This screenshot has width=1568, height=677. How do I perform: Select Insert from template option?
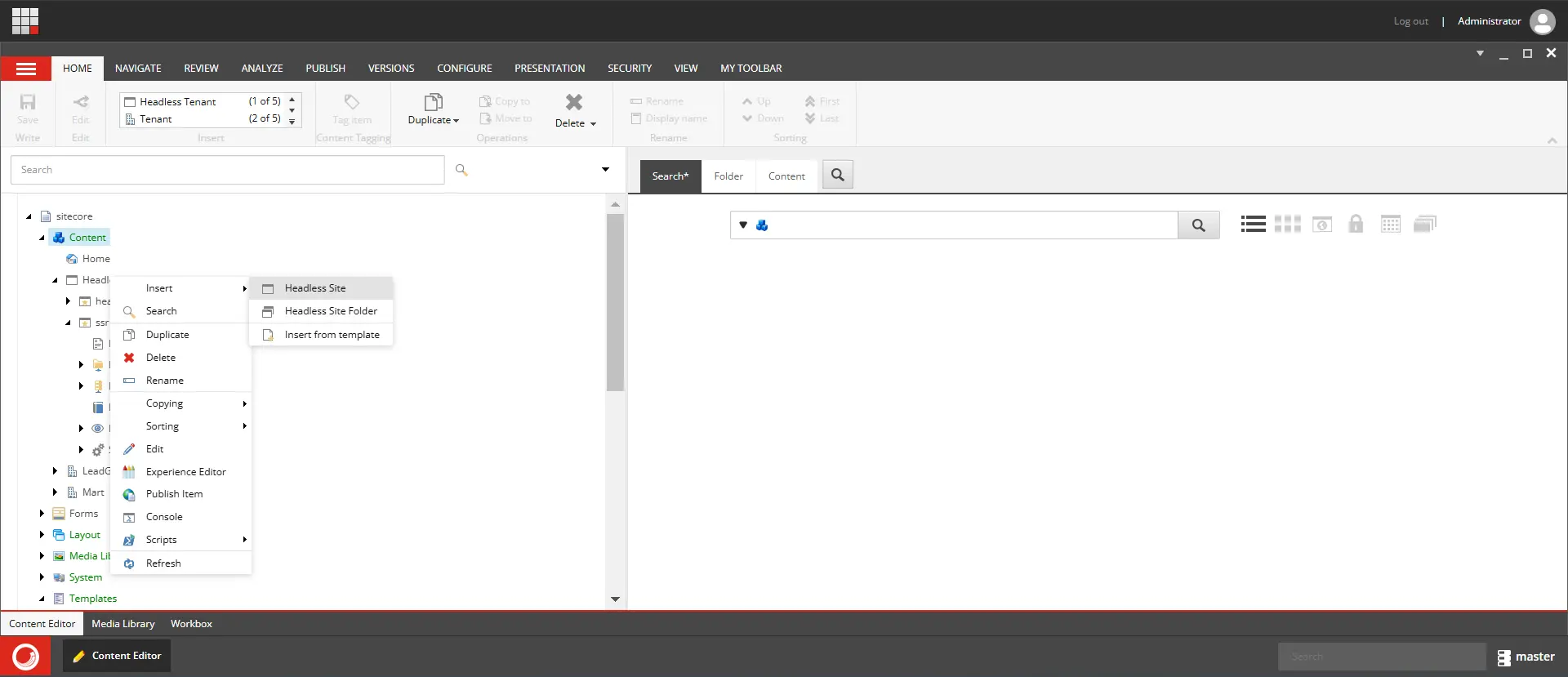click(x=321, y=335)
